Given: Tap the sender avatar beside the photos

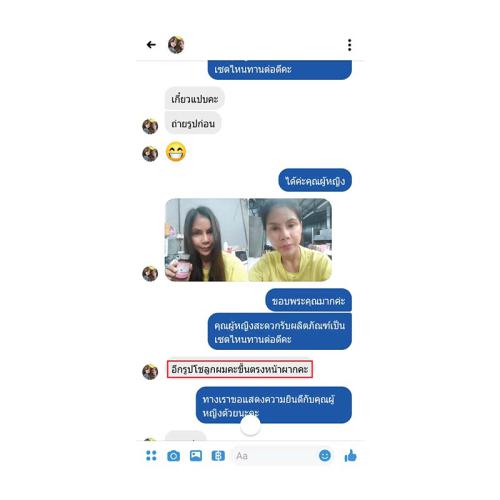Looking at the screenshot, I should click(150, 273).
